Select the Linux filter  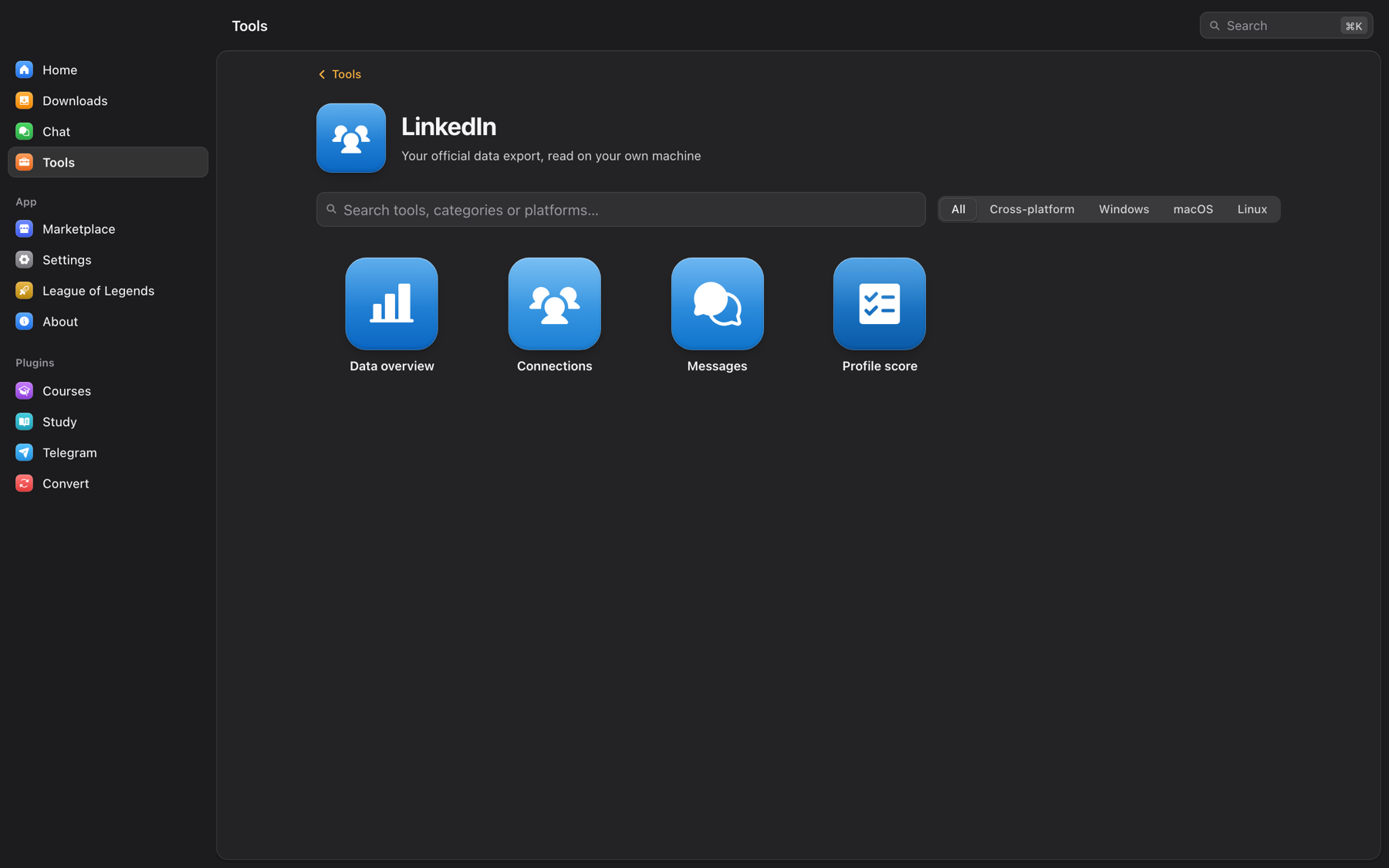click(x=1252, y=209)
